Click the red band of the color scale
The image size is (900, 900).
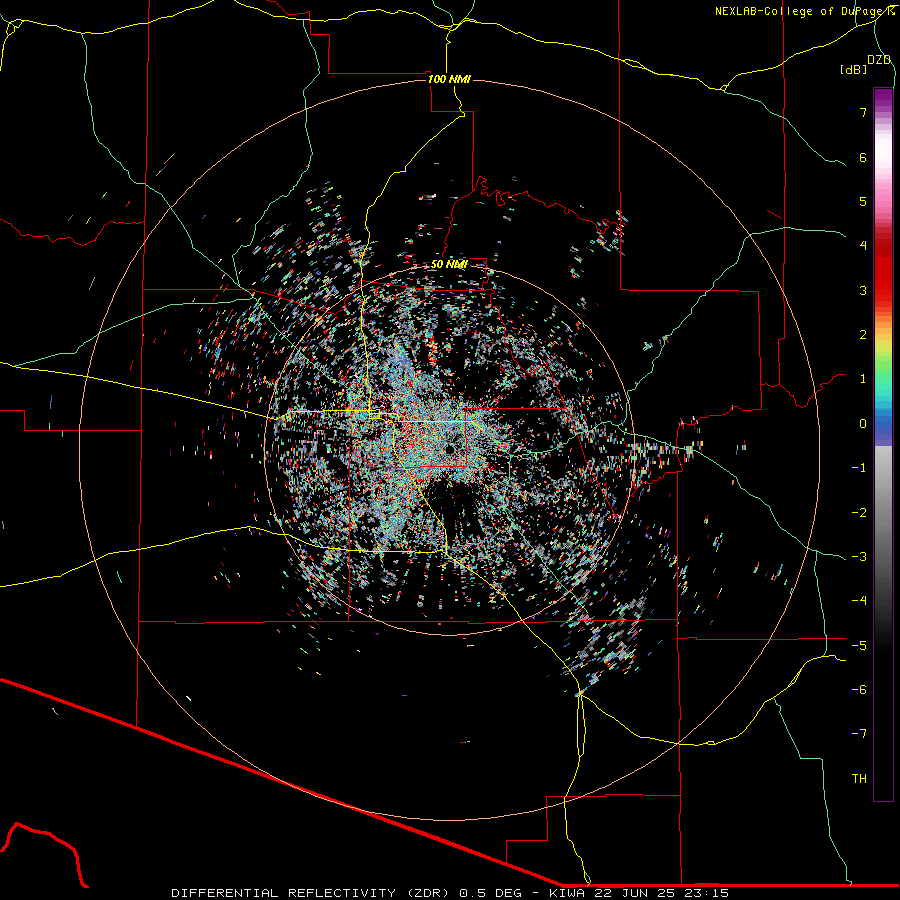coord(883,276)
